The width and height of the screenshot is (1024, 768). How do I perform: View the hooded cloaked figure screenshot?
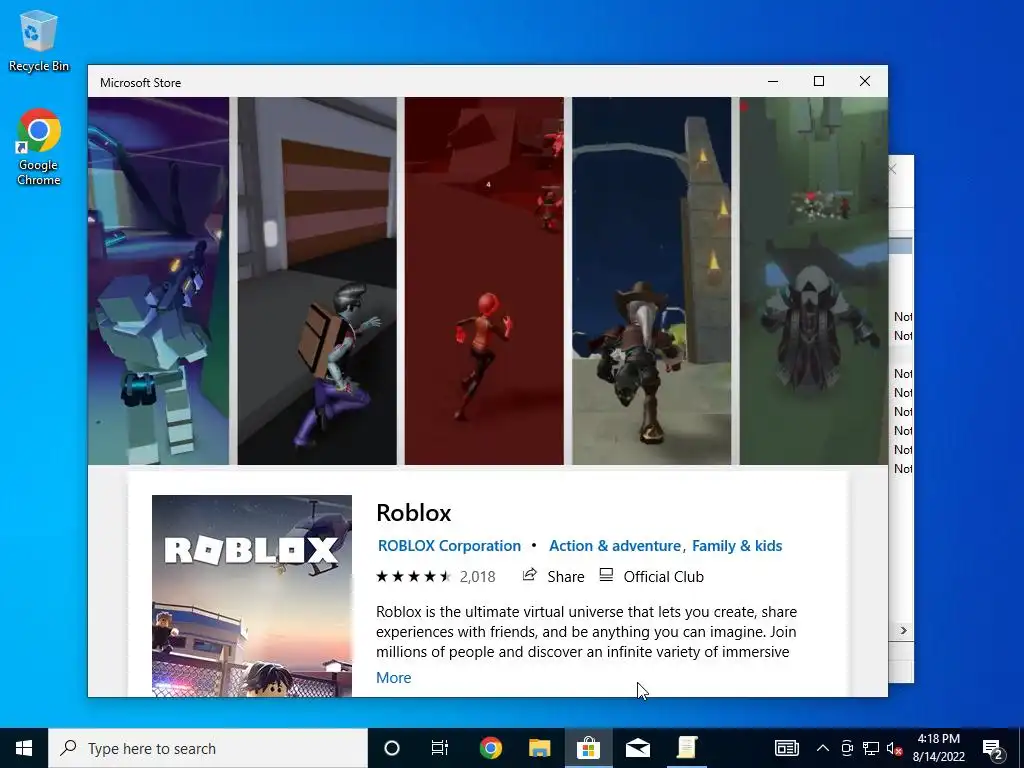[x=814, y=281]
